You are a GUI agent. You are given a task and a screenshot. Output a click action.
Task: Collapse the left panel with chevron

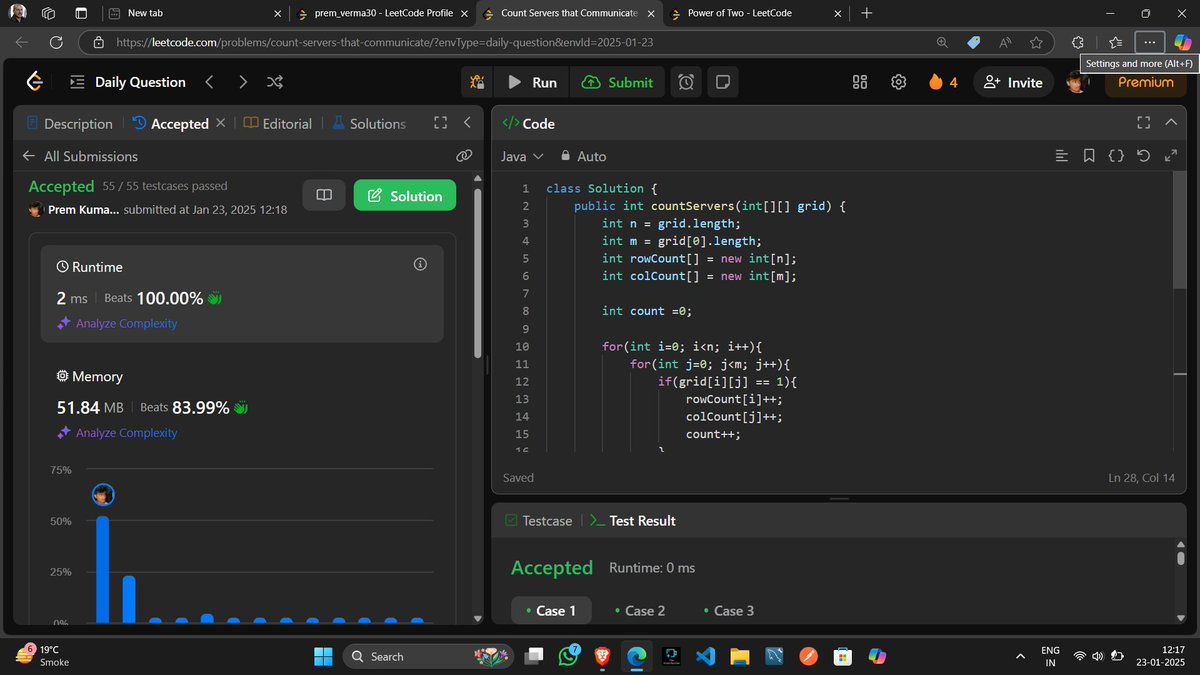467,123
